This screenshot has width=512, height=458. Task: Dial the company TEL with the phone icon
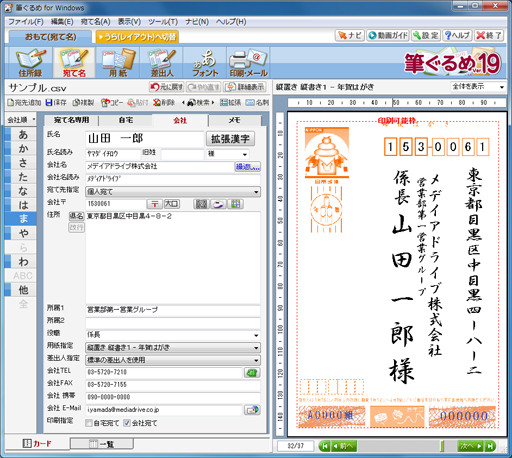coord(252,373)
